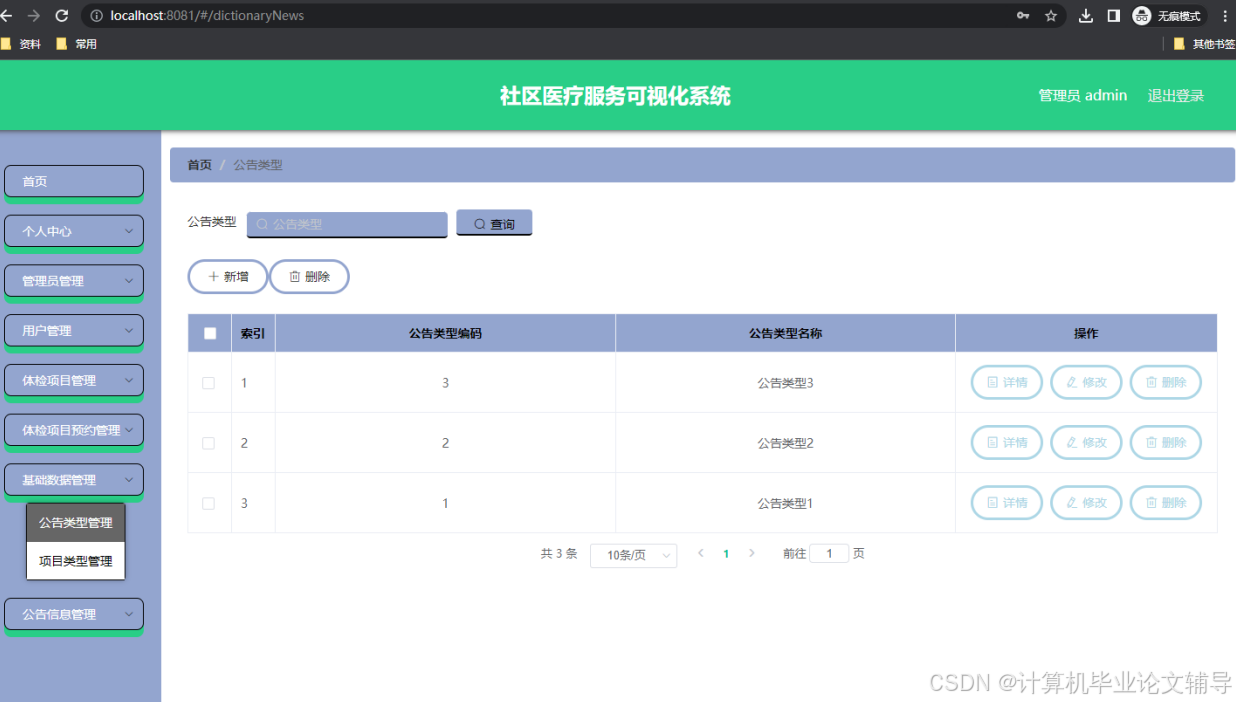1236x702 pixels.
Task: Click the browser downloads icon
Action: (x=1085, y=15)
